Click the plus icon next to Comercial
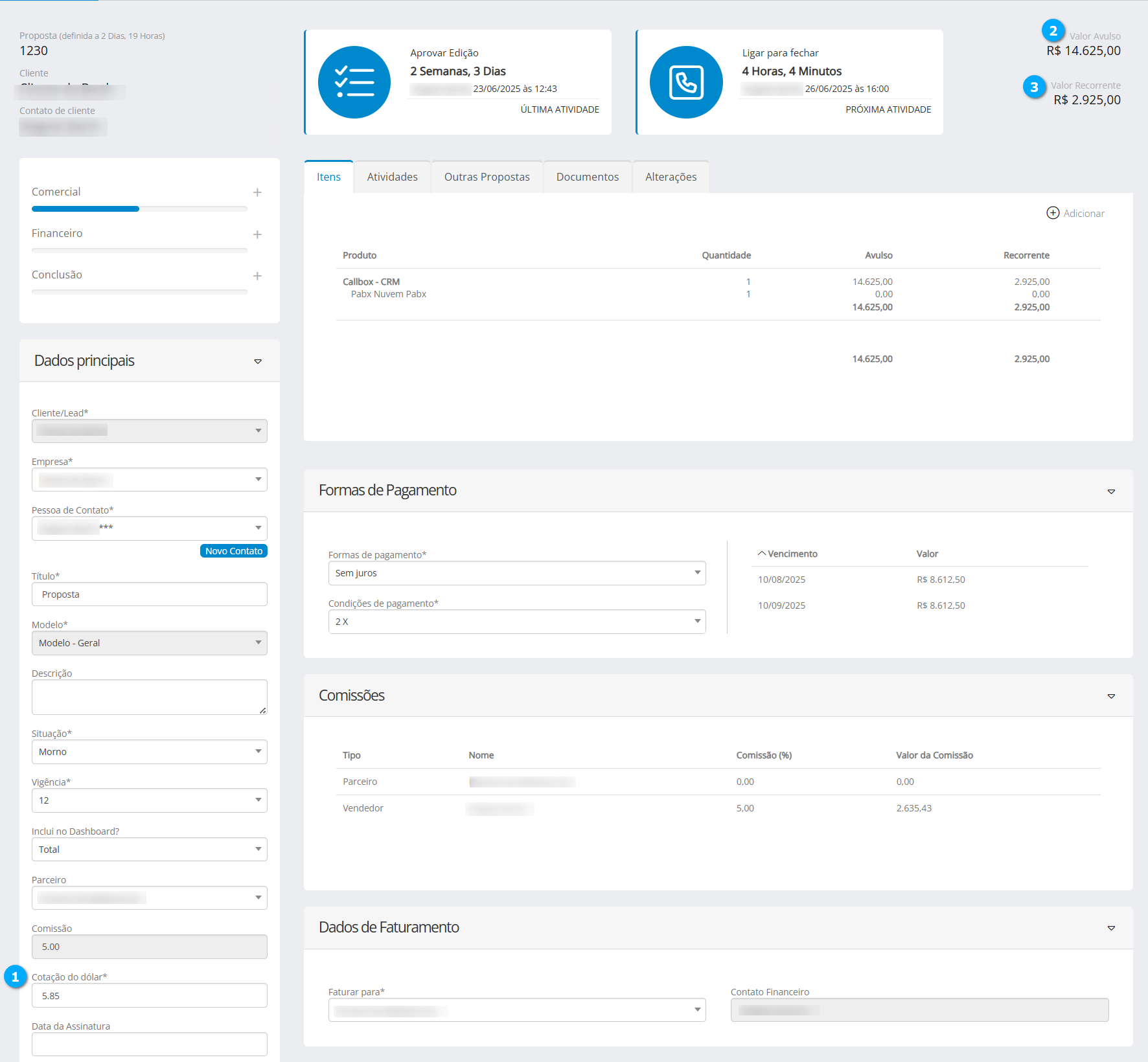Viewport: 1148px width, 1062px height. pyautogui.click(x=257, y=192)
